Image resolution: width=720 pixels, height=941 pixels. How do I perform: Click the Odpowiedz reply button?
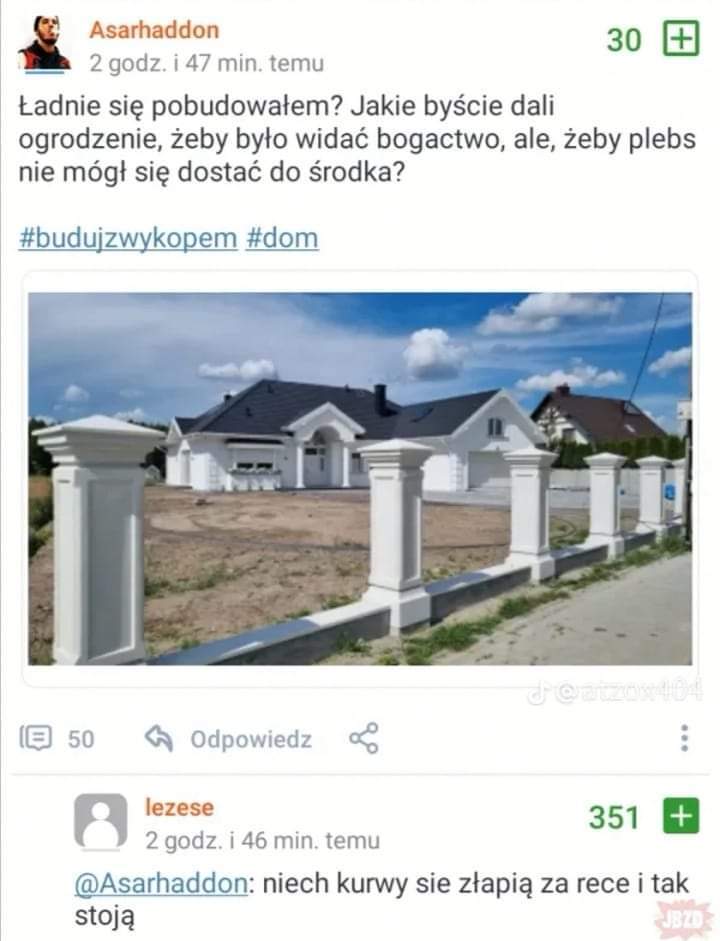click(x=251, y=739)
